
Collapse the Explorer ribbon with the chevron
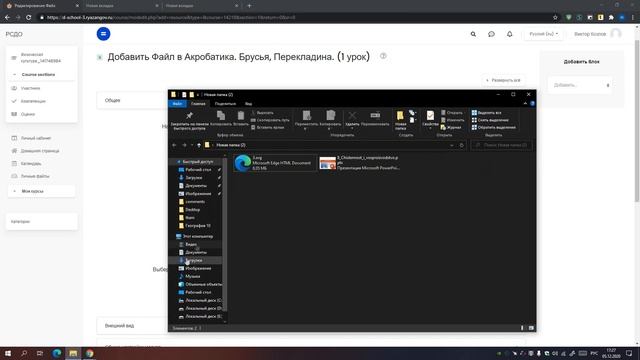(525, 104)
